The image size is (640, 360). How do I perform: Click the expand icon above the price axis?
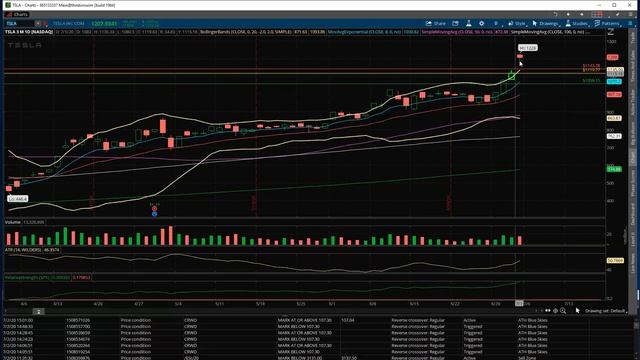611,32
